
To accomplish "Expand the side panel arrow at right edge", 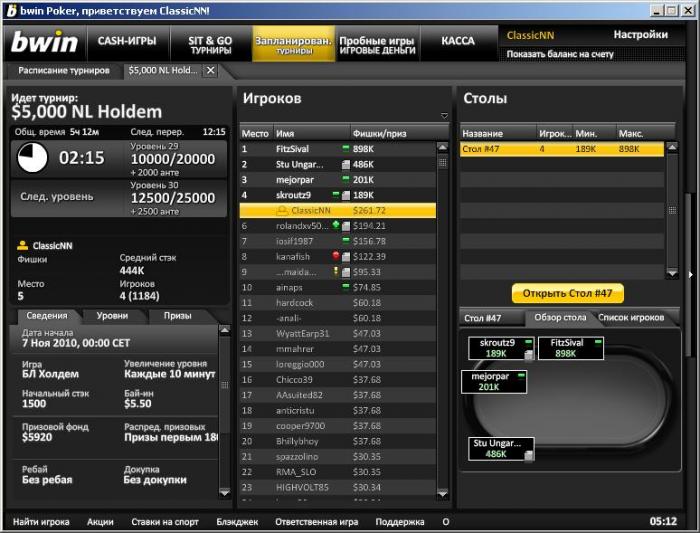I will pyautogui.click(x=690, y=275).
